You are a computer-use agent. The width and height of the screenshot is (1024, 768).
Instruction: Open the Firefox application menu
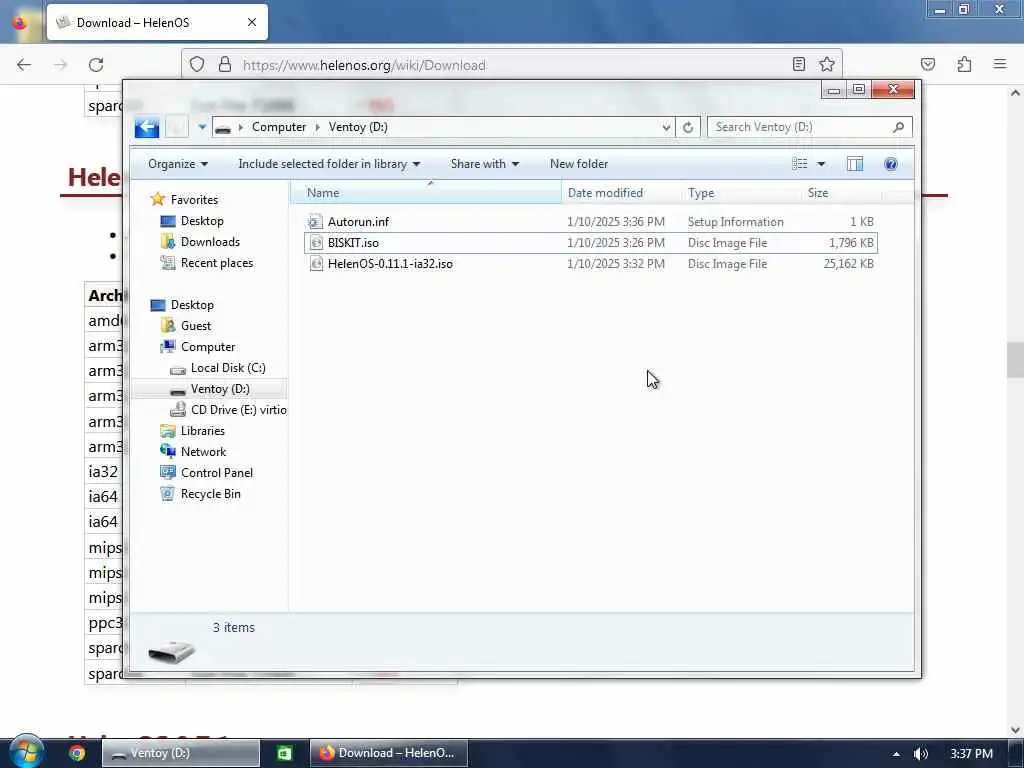click(1000, 64)
